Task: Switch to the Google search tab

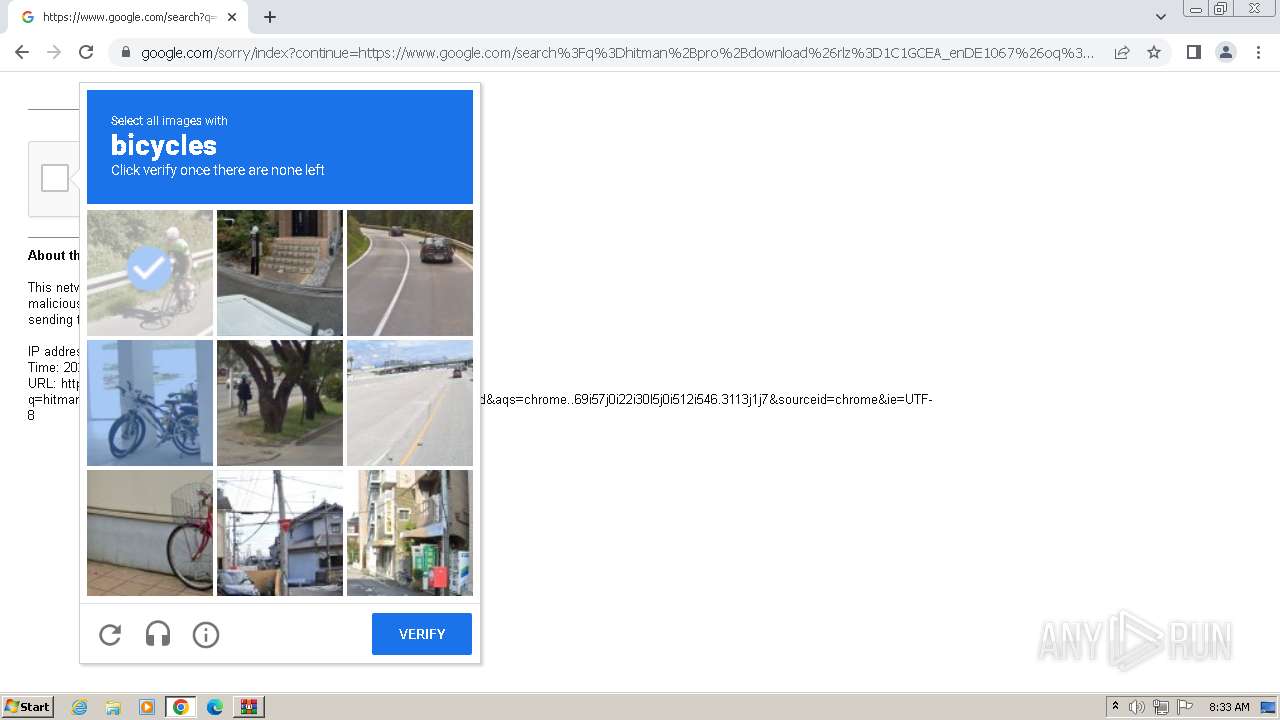Action: click(126, 17)
